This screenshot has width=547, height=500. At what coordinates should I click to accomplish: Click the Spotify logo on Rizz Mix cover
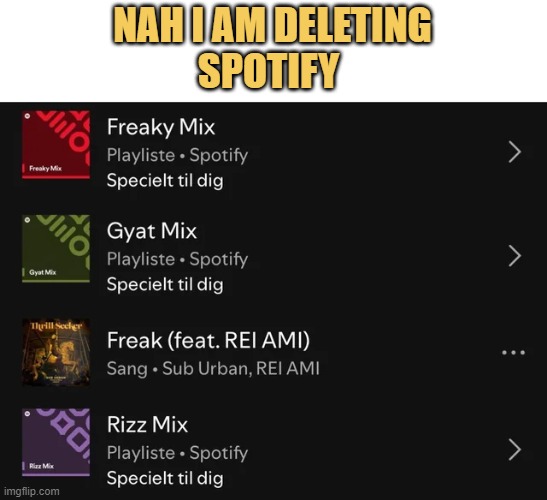pos(27,414)
